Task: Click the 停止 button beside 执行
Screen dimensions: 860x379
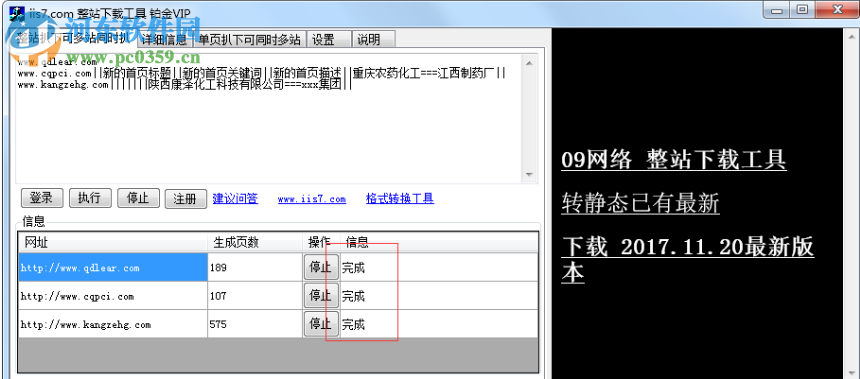Action: tap(138, 198)
